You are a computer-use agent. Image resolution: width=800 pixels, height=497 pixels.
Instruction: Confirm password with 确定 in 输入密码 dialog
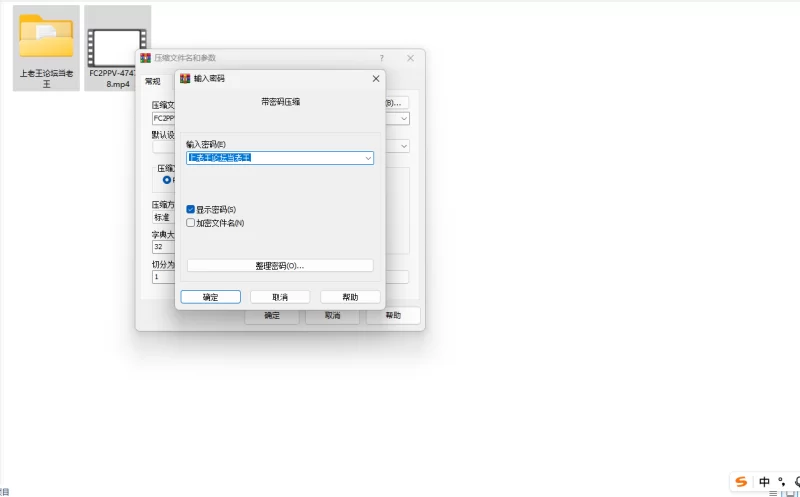(x=211, y=297)
